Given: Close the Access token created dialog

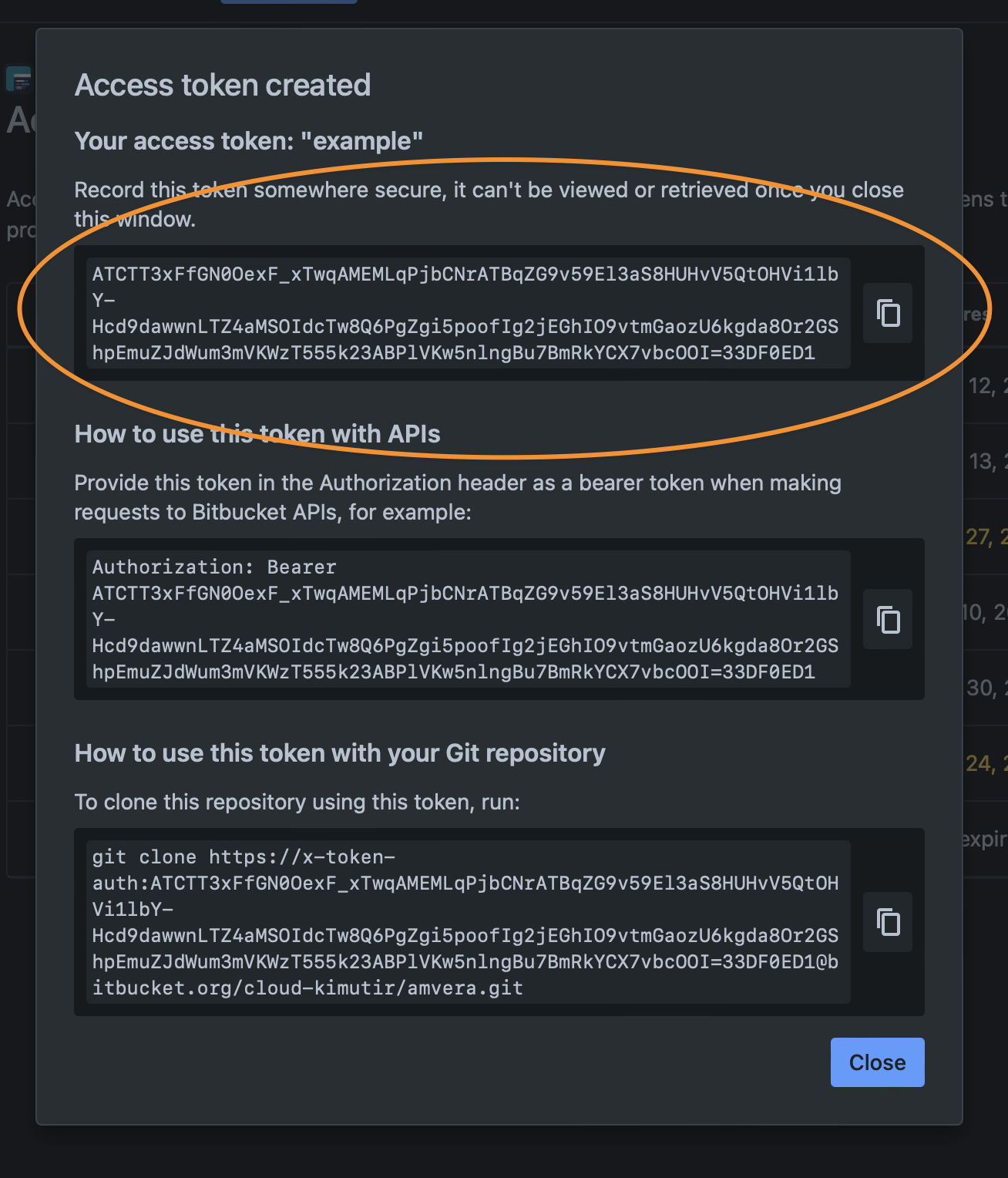Looking at the screenshot, I should tap(877, 1062).
